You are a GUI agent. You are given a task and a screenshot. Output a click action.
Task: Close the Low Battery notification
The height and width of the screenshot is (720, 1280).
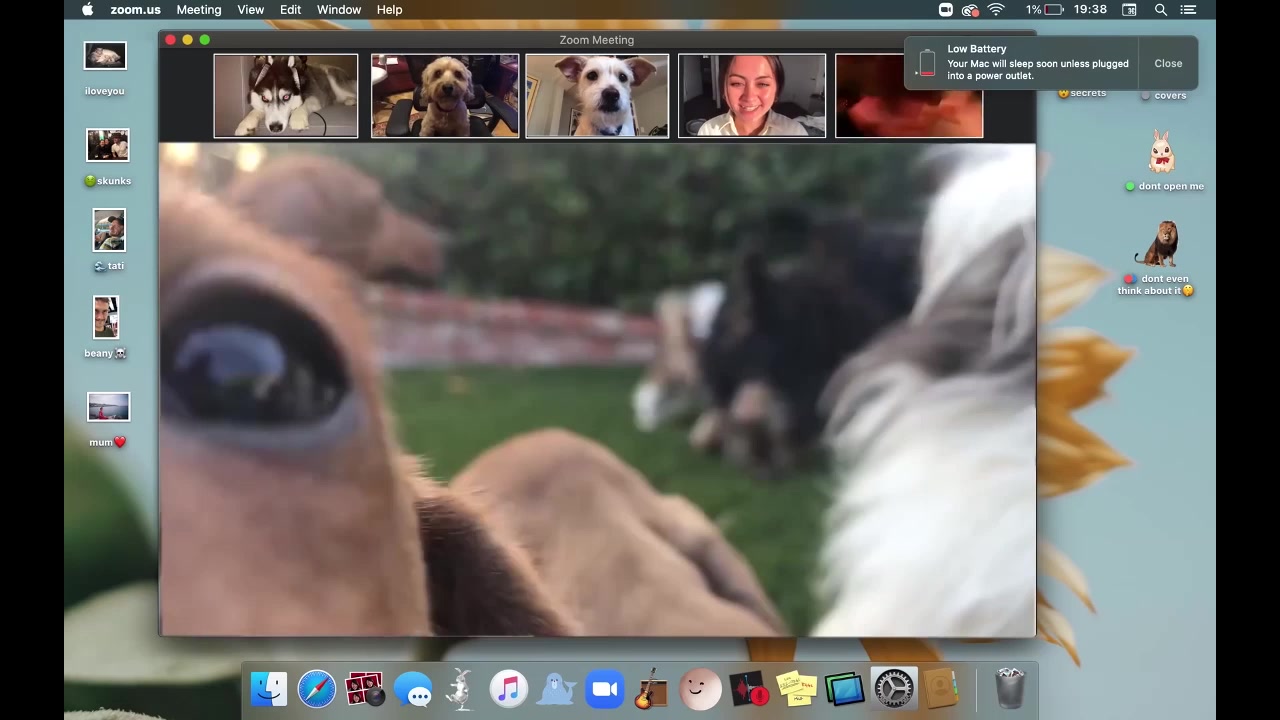[x=1167, y=63]
